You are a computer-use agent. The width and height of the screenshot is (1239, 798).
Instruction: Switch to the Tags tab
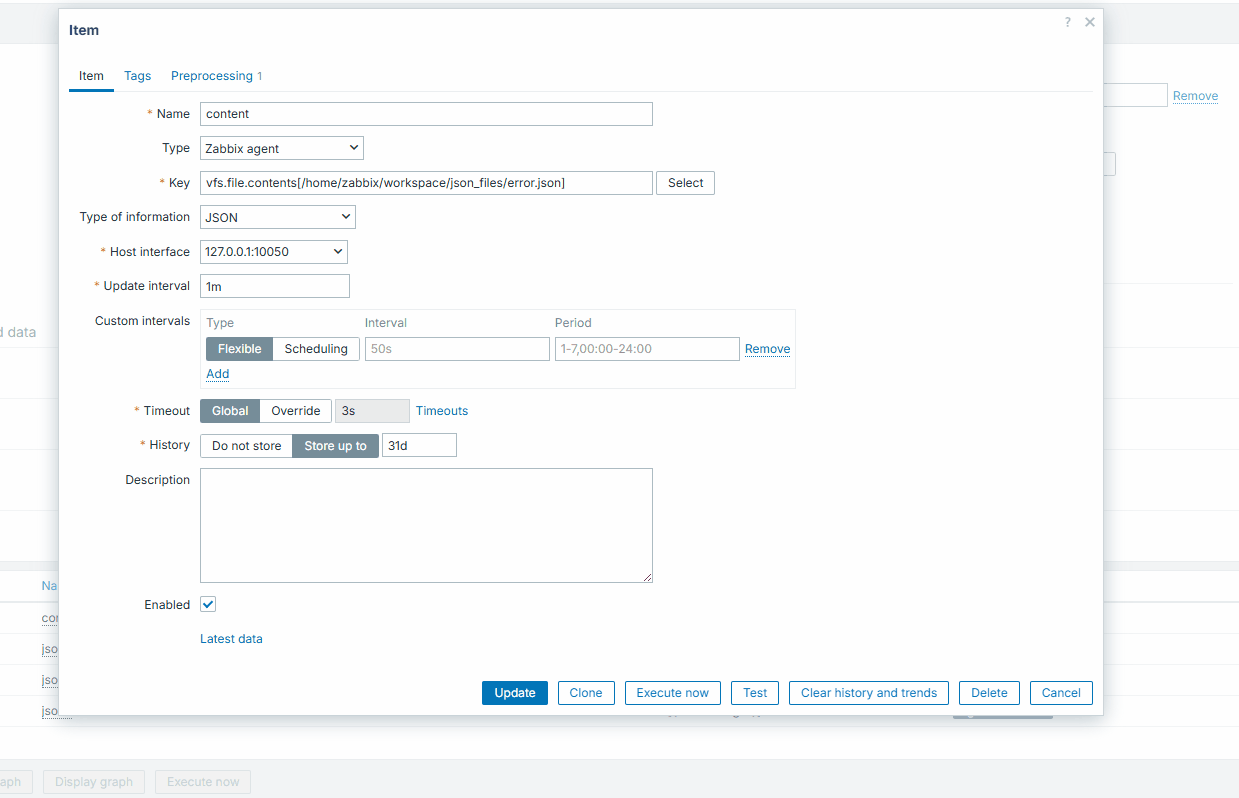[138, 76]
